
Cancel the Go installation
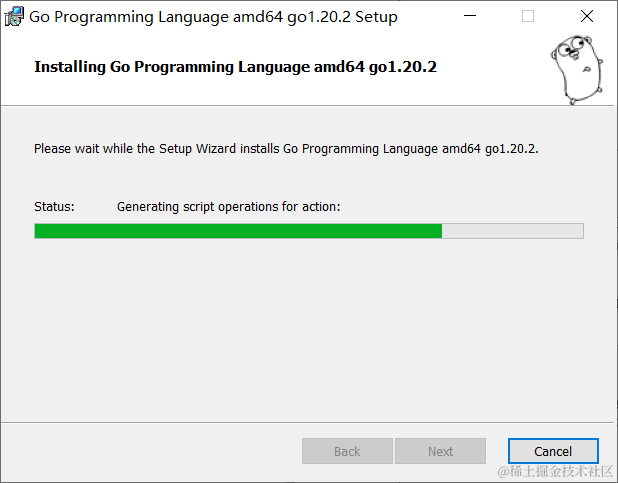point(553,451)
